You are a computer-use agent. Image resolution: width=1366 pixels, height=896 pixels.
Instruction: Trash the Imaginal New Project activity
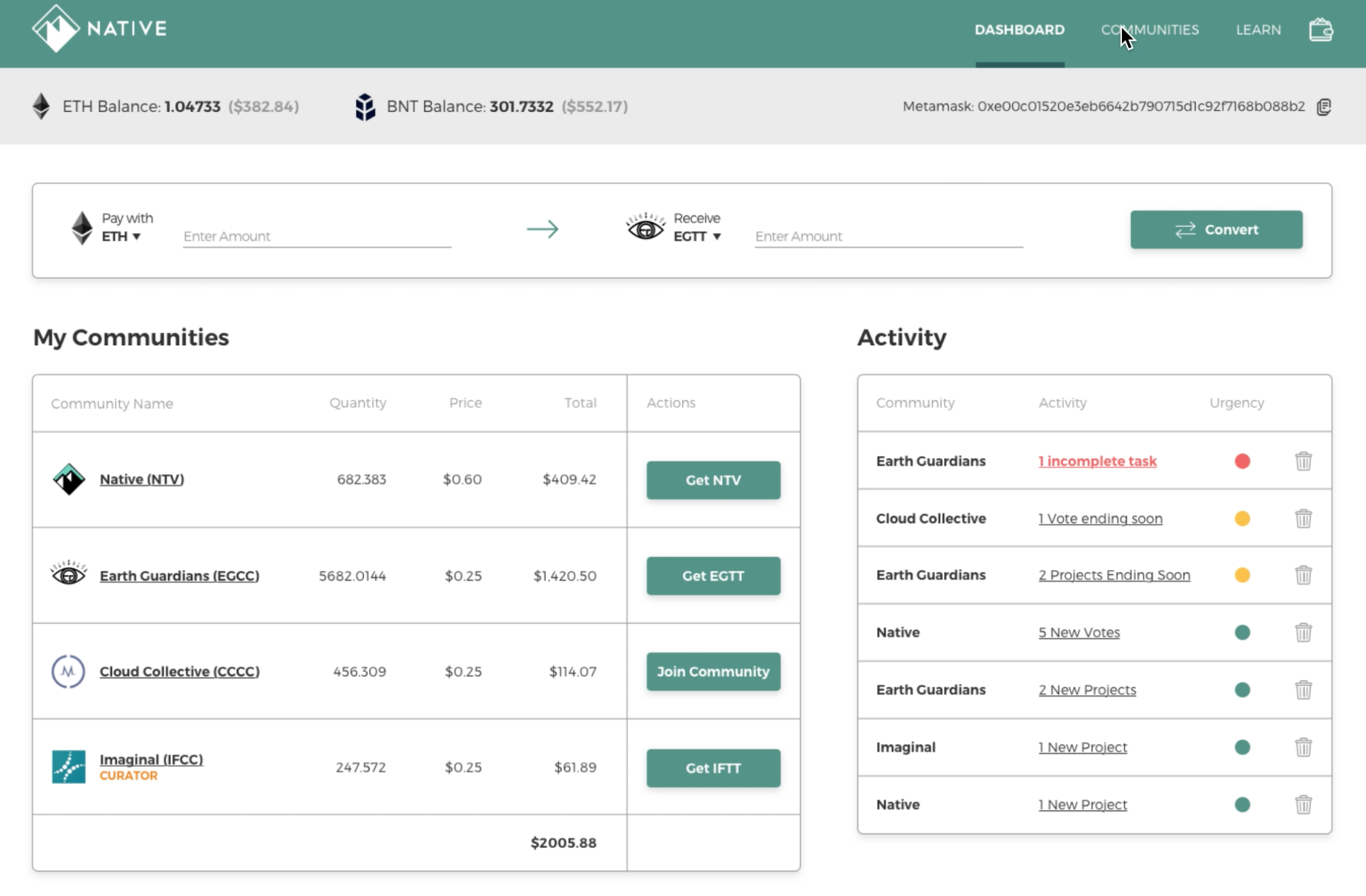1303,747
